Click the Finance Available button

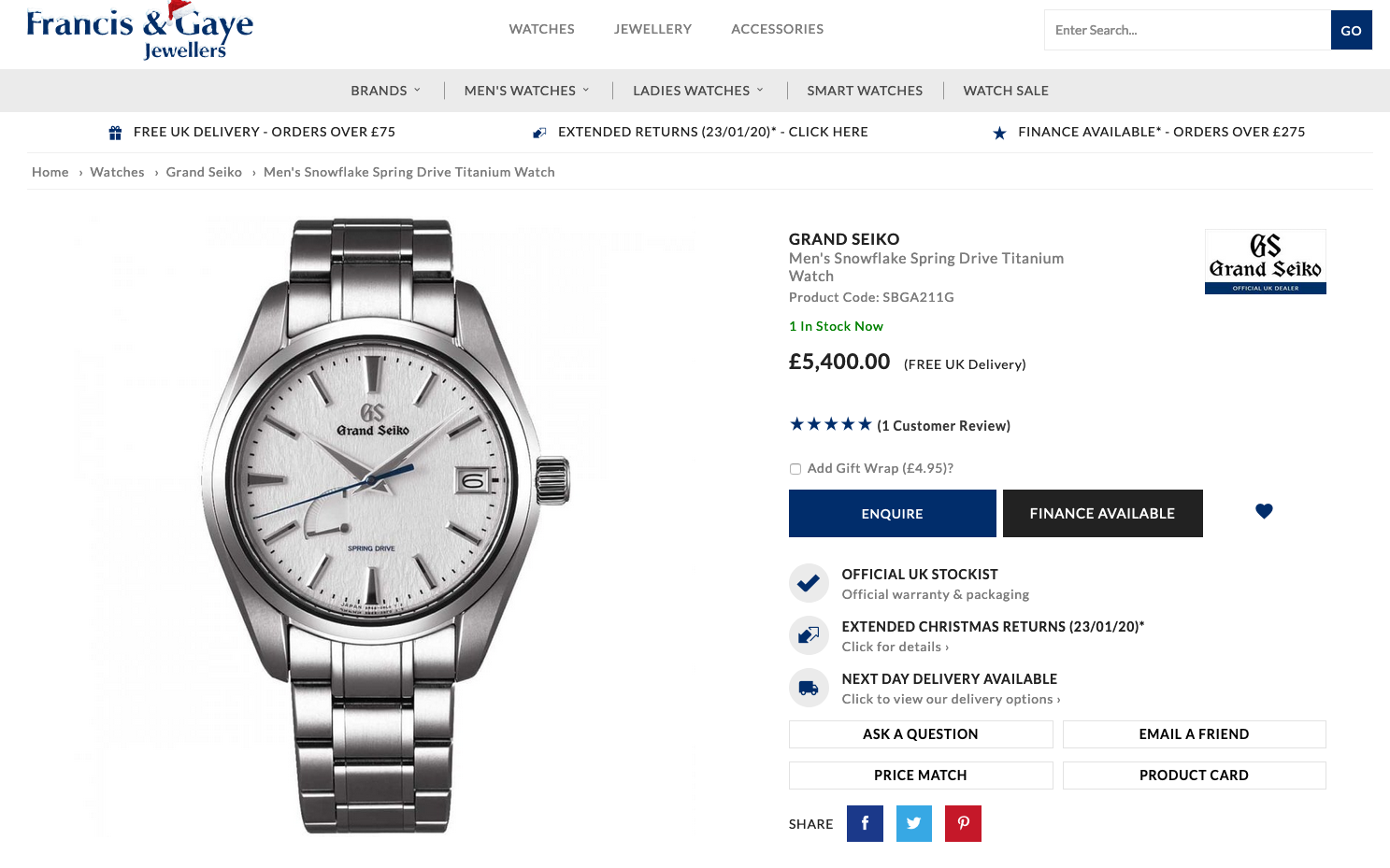pos(1102,513)
